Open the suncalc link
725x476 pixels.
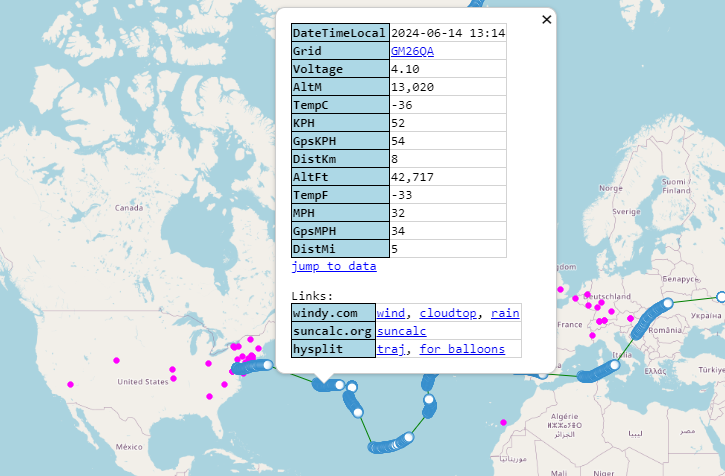coord(401,331)
